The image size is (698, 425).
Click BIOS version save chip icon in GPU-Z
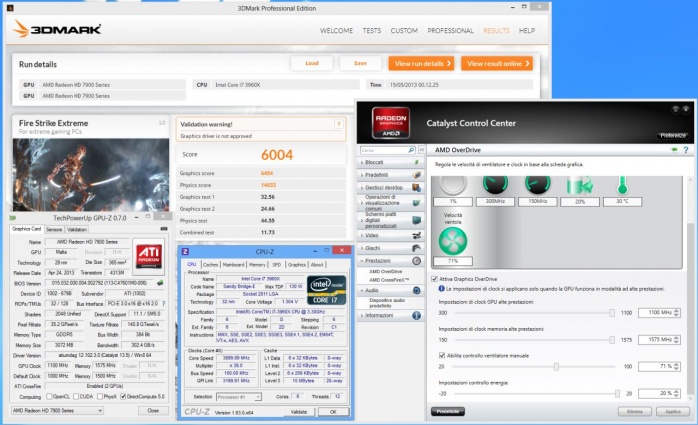point(160,283)
